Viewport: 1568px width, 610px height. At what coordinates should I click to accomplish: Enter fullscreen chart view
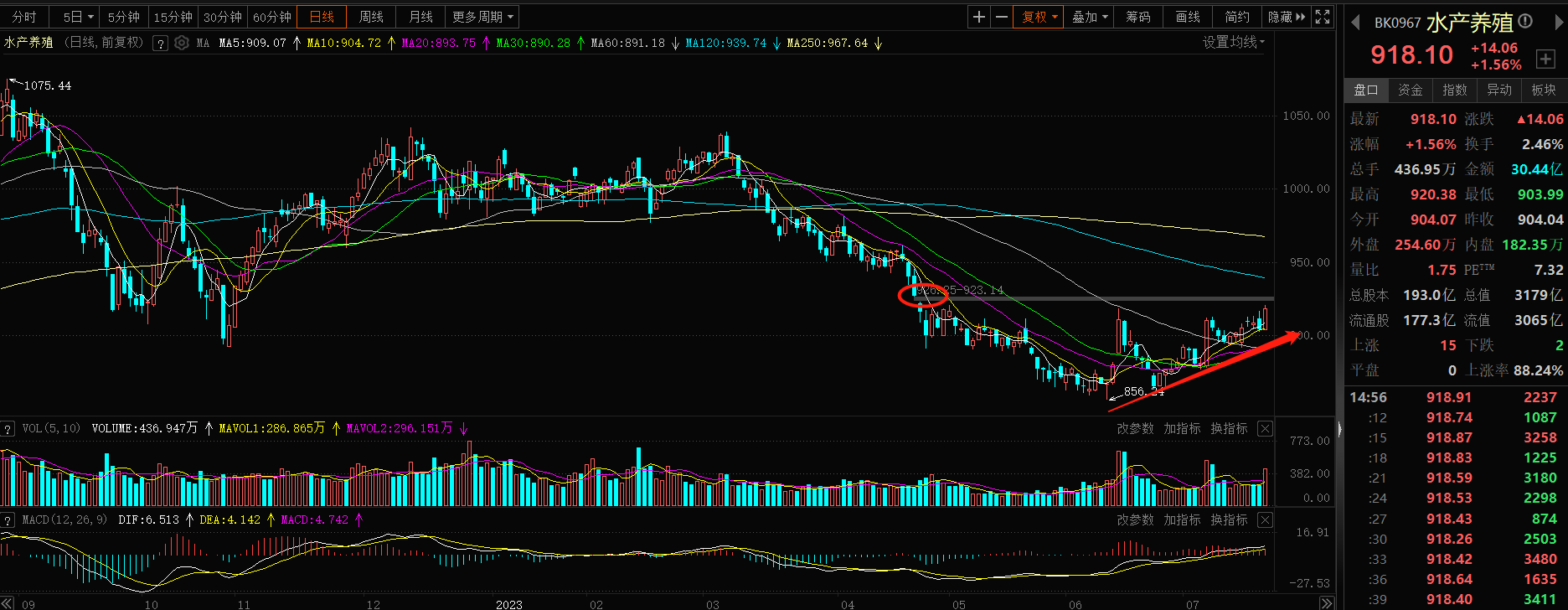(1323, 17)
